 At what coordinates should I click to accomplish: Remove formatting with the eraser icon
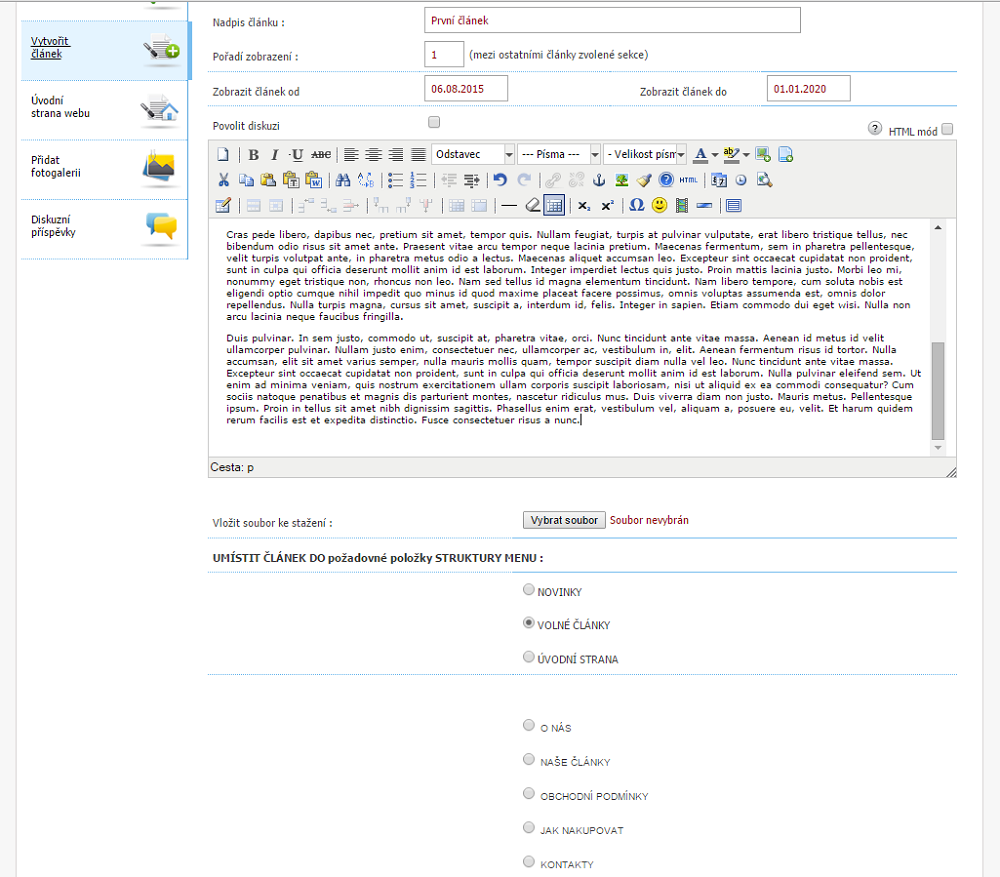click(x=532, y=205)
